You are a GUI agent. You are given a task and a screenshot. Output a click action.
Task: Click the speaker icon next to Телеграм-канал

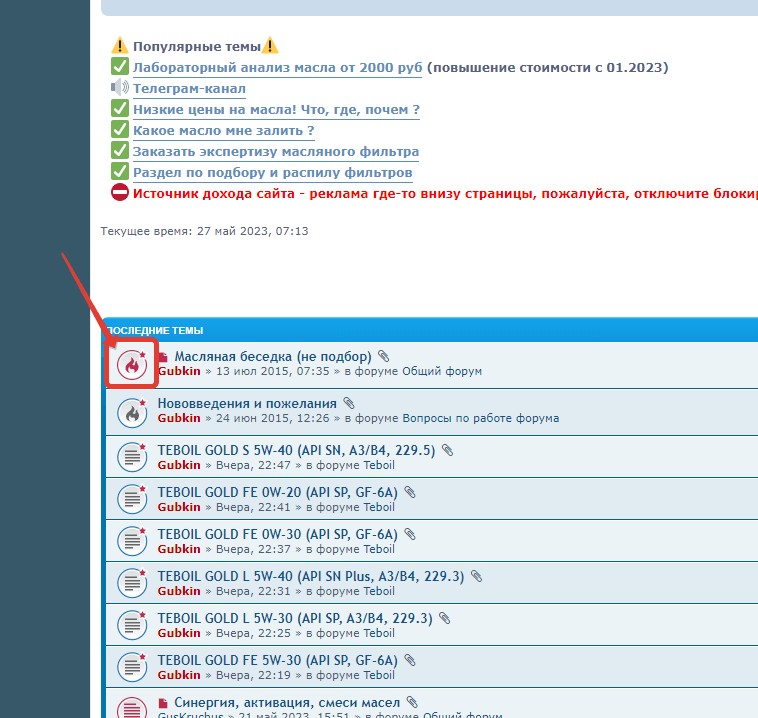[120, 88]
